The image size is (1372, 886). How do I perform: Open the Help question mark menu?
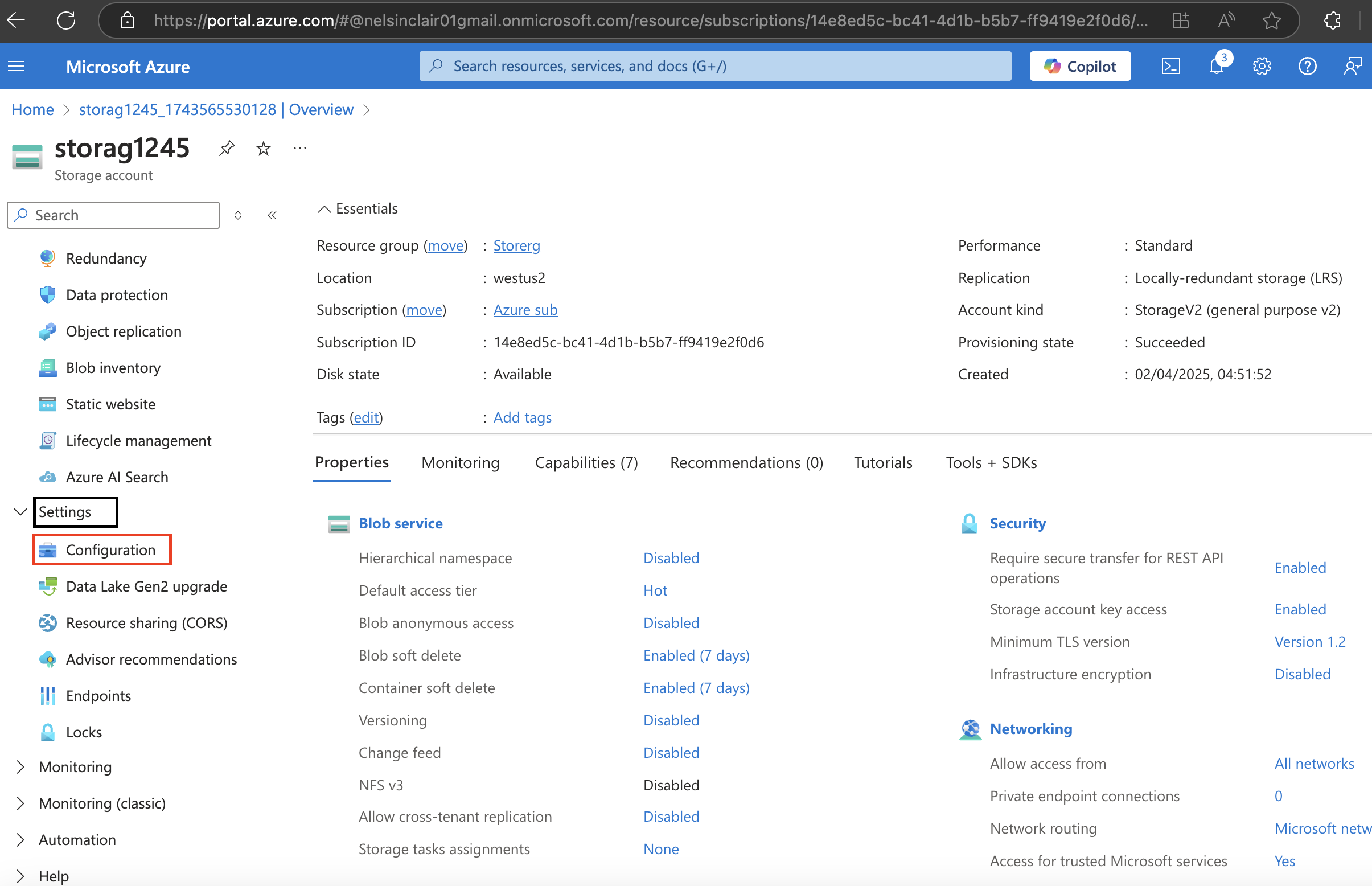coord(1307,66)
